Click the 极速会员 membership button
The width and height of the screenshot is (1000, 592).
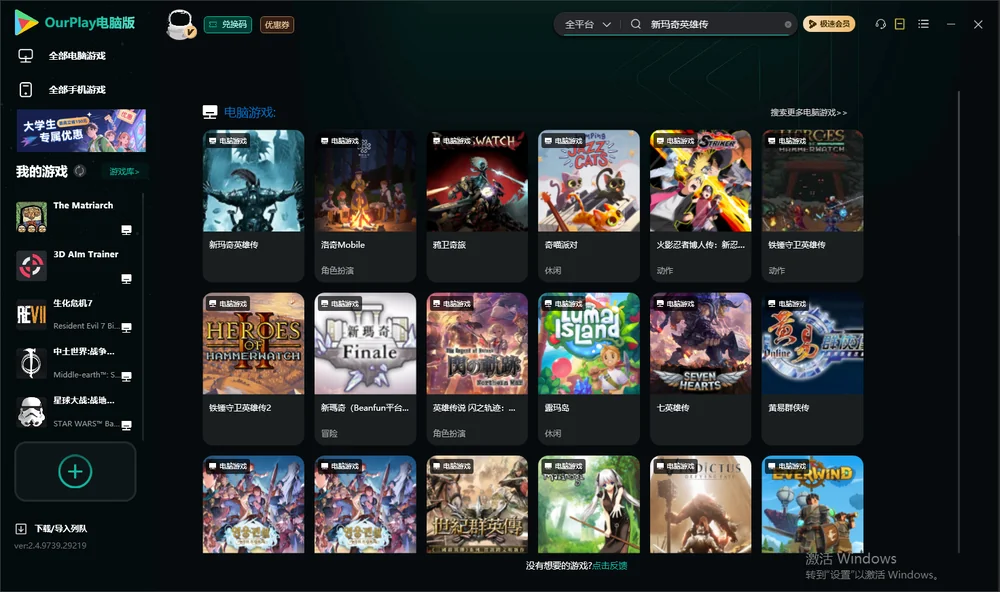[828, 24]
